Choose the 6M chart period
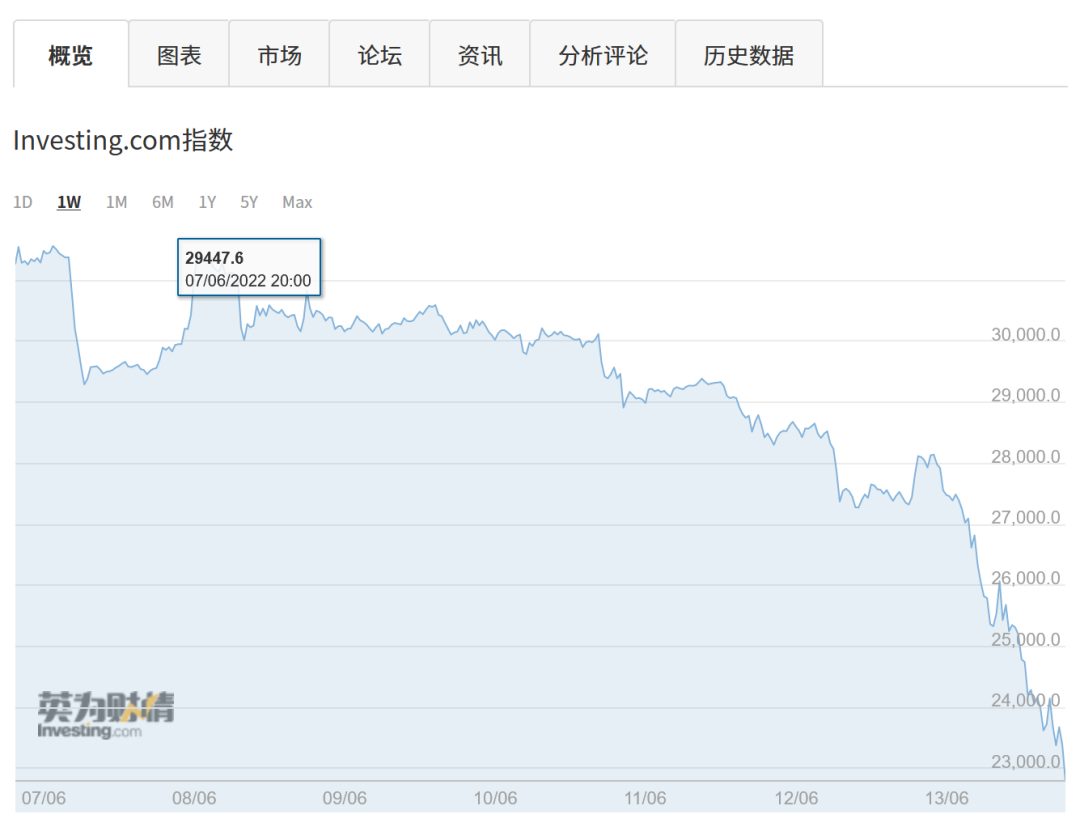 click(162, 203)
